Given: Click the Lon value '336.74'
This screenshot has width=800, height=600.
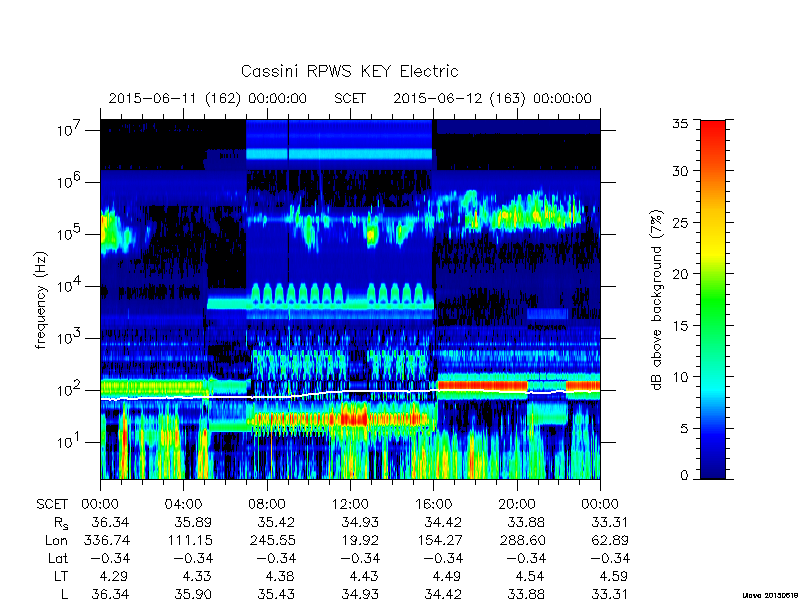Looking at the screenshot, I should click(x=106, y=540).
